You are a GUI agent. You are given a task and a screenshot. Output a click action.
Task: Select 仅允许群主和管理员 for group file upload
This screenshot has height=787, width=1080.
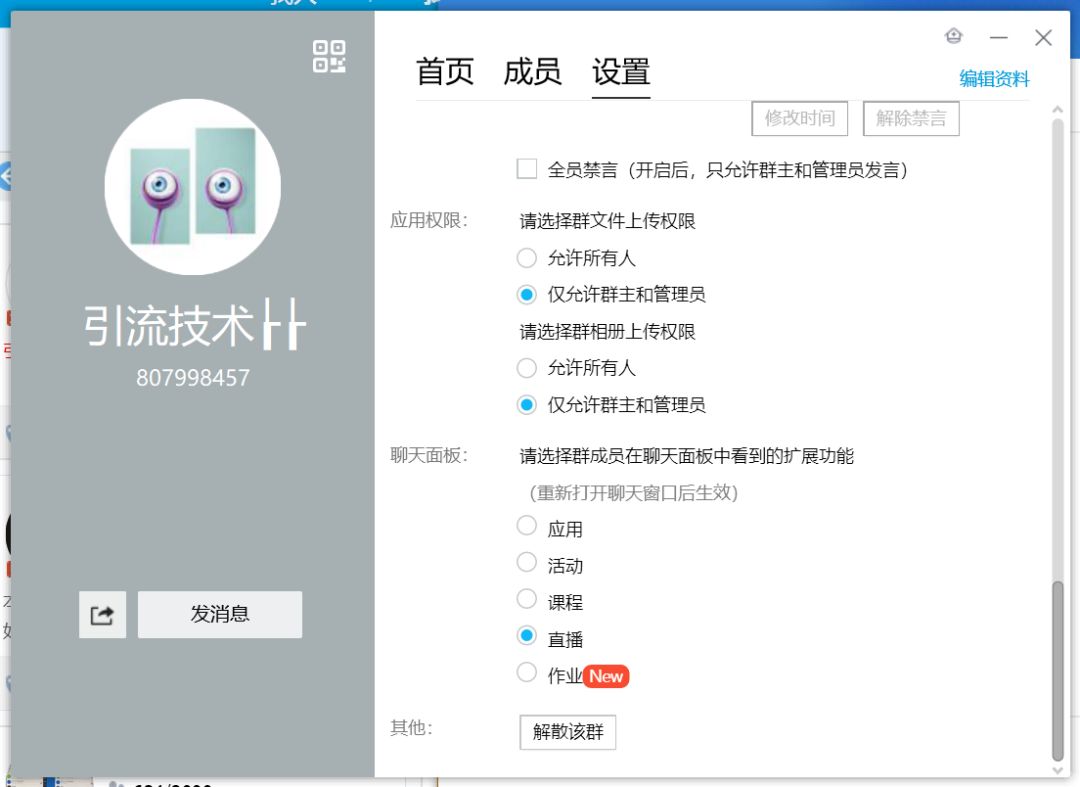click(527, 295)
